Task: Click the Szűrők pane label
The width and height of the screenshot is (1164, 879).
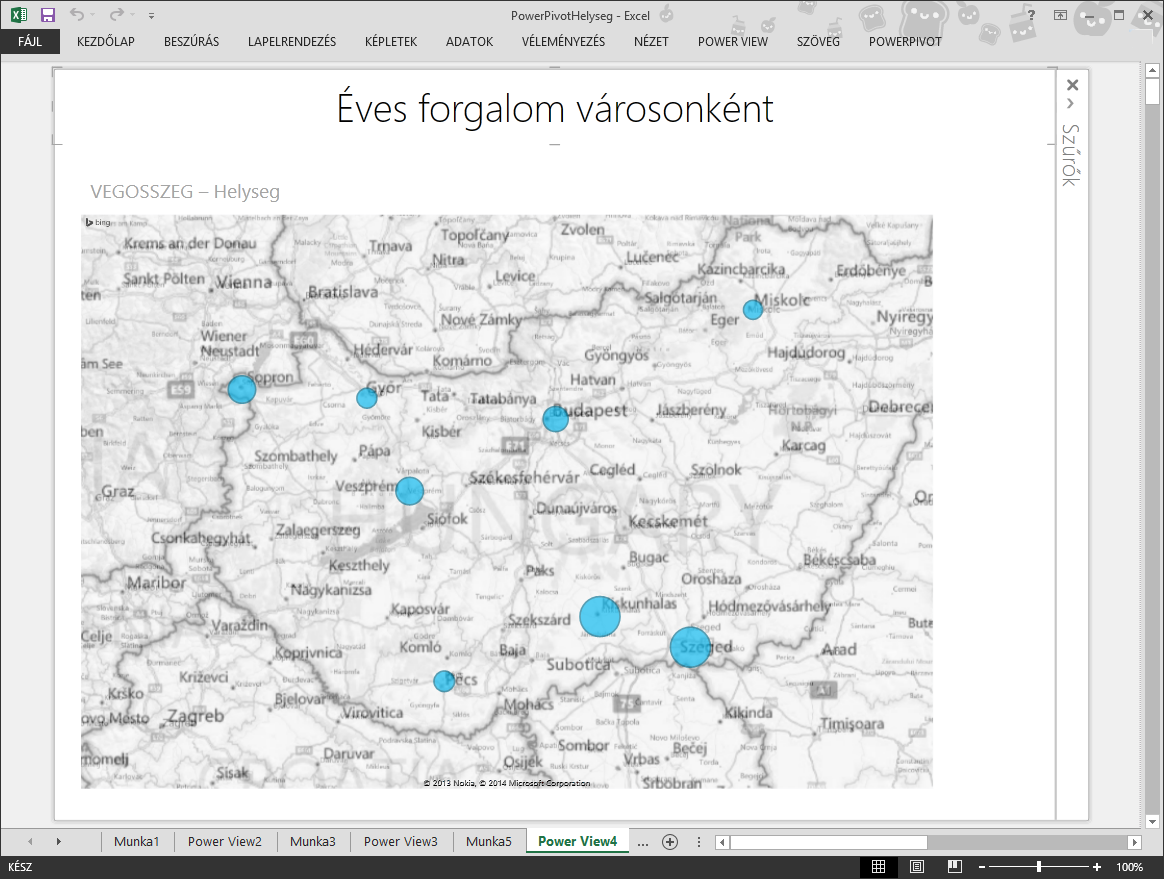Action: [x=1070, y=155]
